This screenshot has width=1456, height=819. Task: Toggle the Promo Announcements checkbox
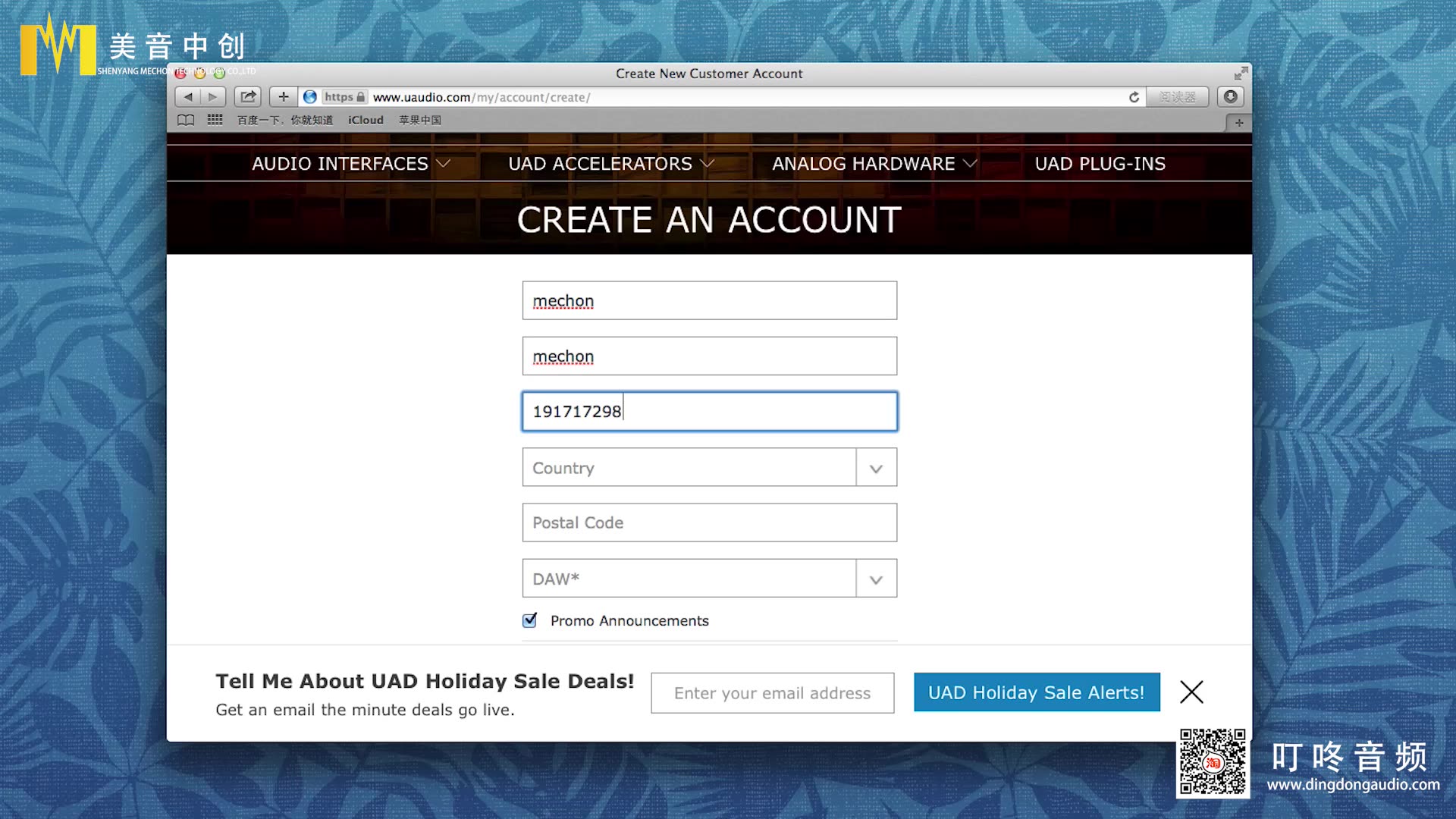click(529, 620)
